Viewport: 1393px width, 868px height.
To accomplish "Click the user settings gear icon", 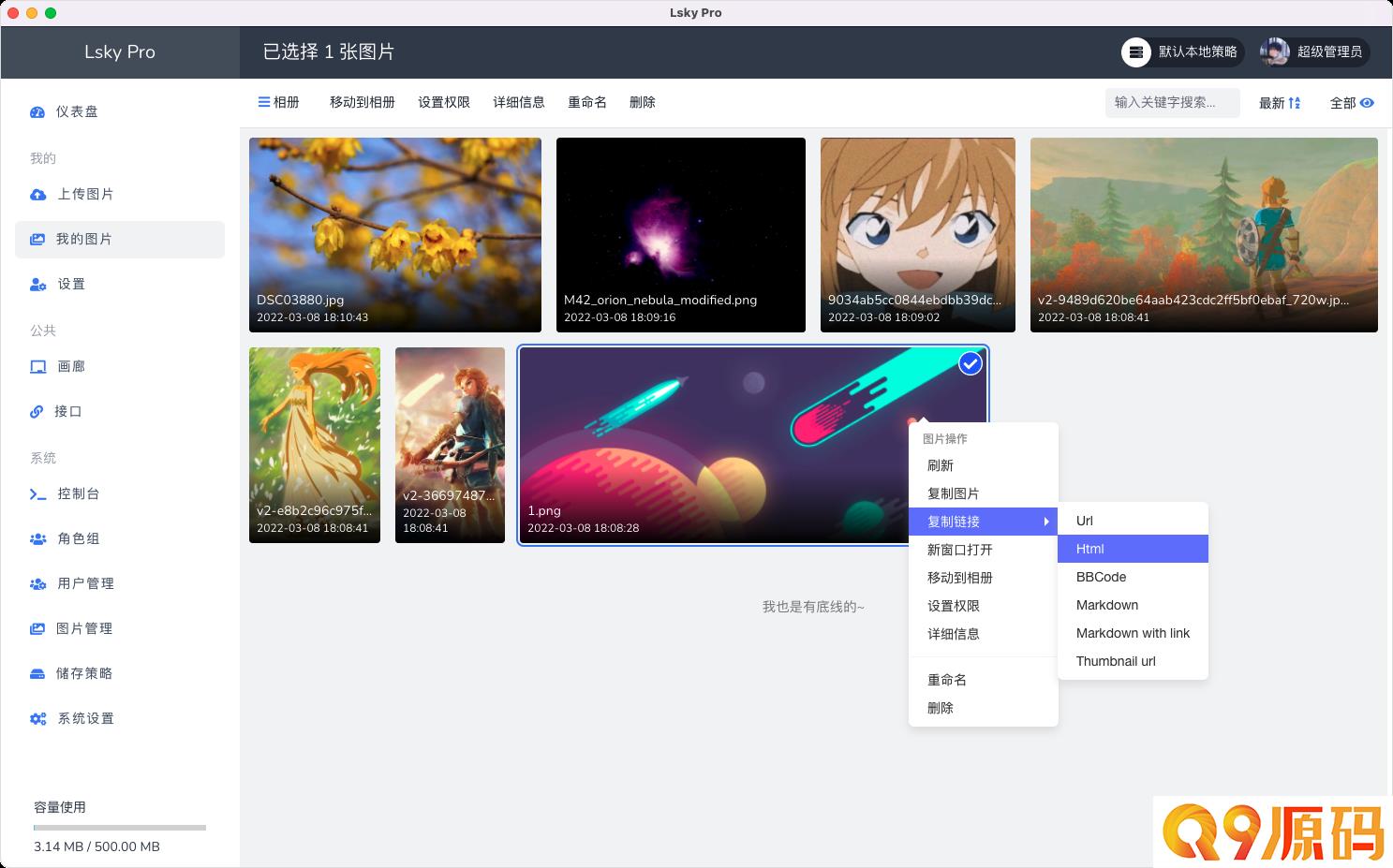I will pos(37,285).
